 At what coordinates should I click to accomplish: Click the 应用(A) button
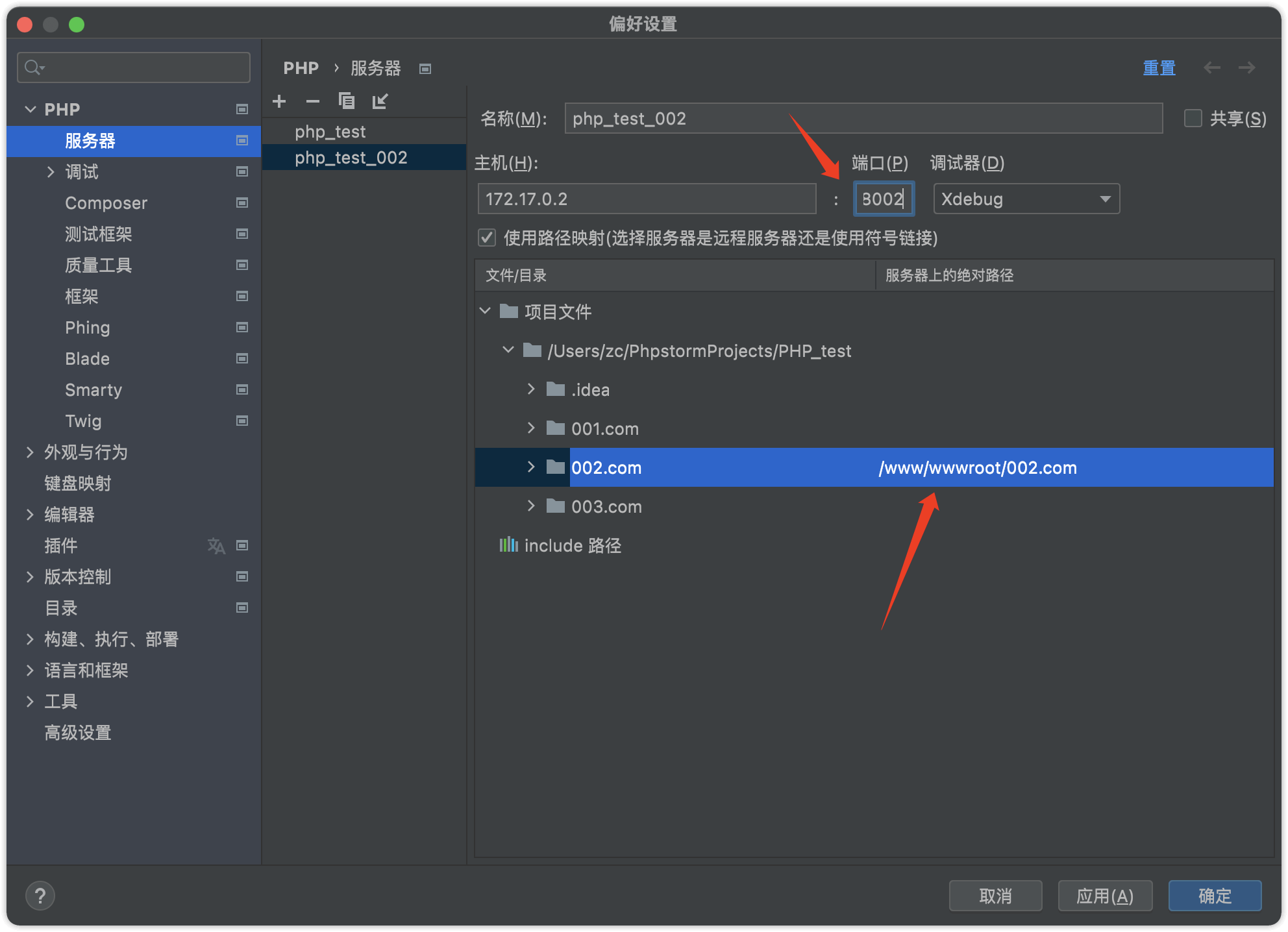click(1104, 896)
